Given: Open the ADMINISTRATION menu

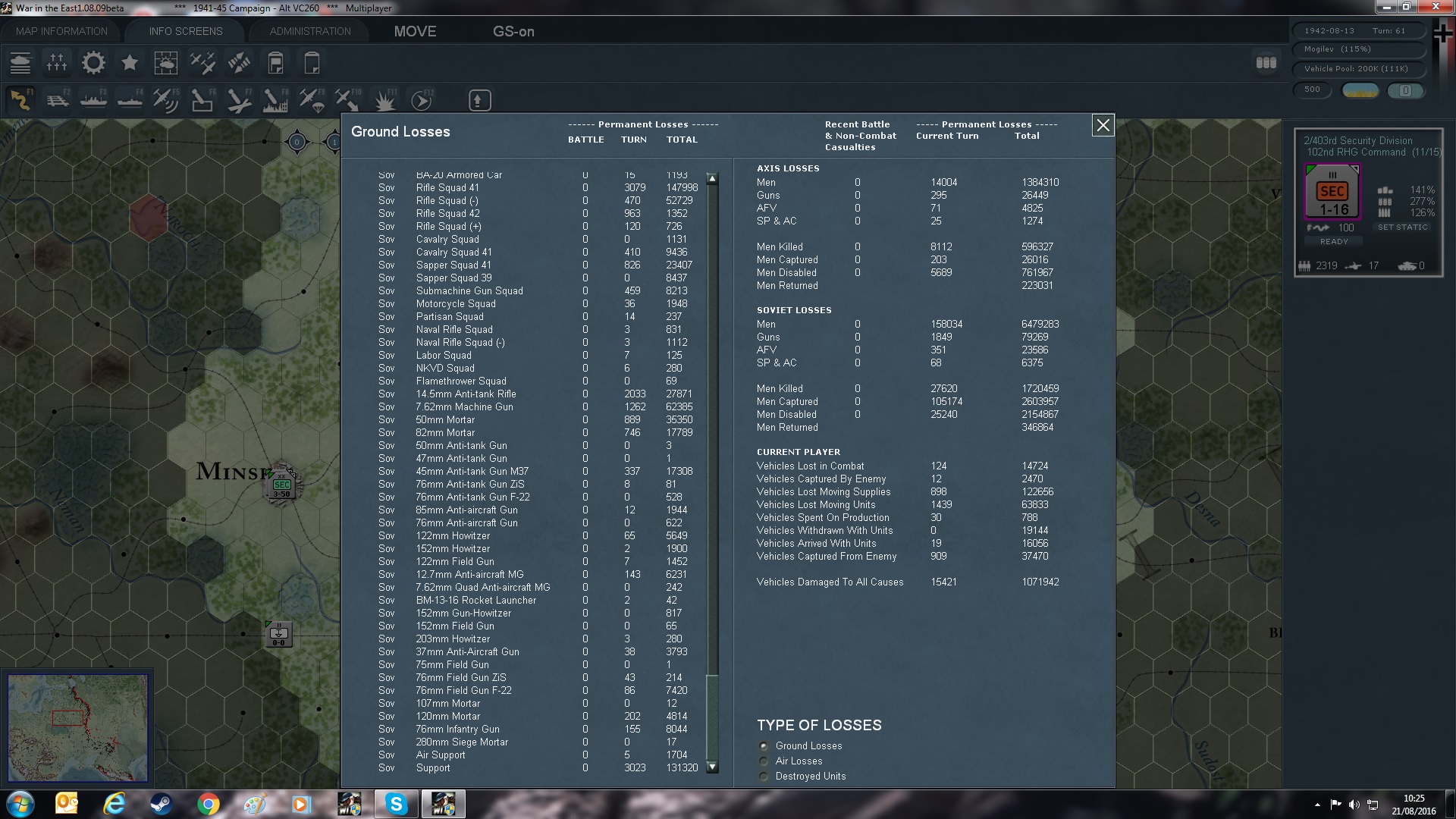Looking at the screenshot, I should click(309, 31).
